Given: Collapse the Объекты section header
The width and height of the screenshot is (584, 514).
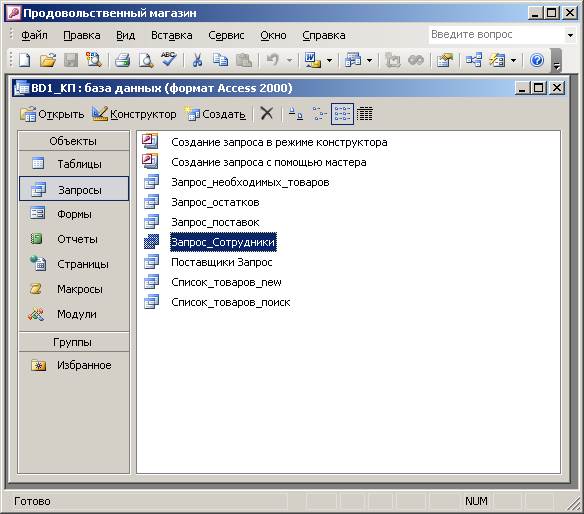Looking at the screenshot, I should (x=73, y=141).
